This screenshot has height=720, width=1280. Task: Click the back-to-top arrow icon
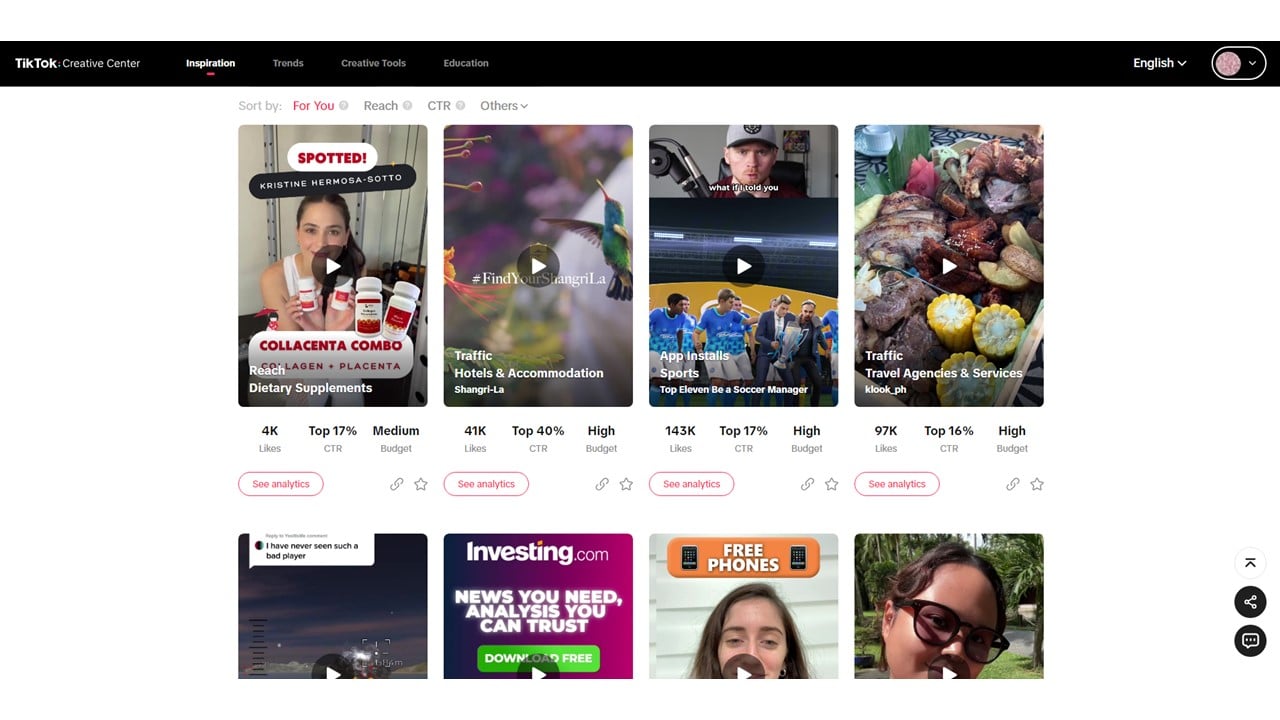(1250, 563)
